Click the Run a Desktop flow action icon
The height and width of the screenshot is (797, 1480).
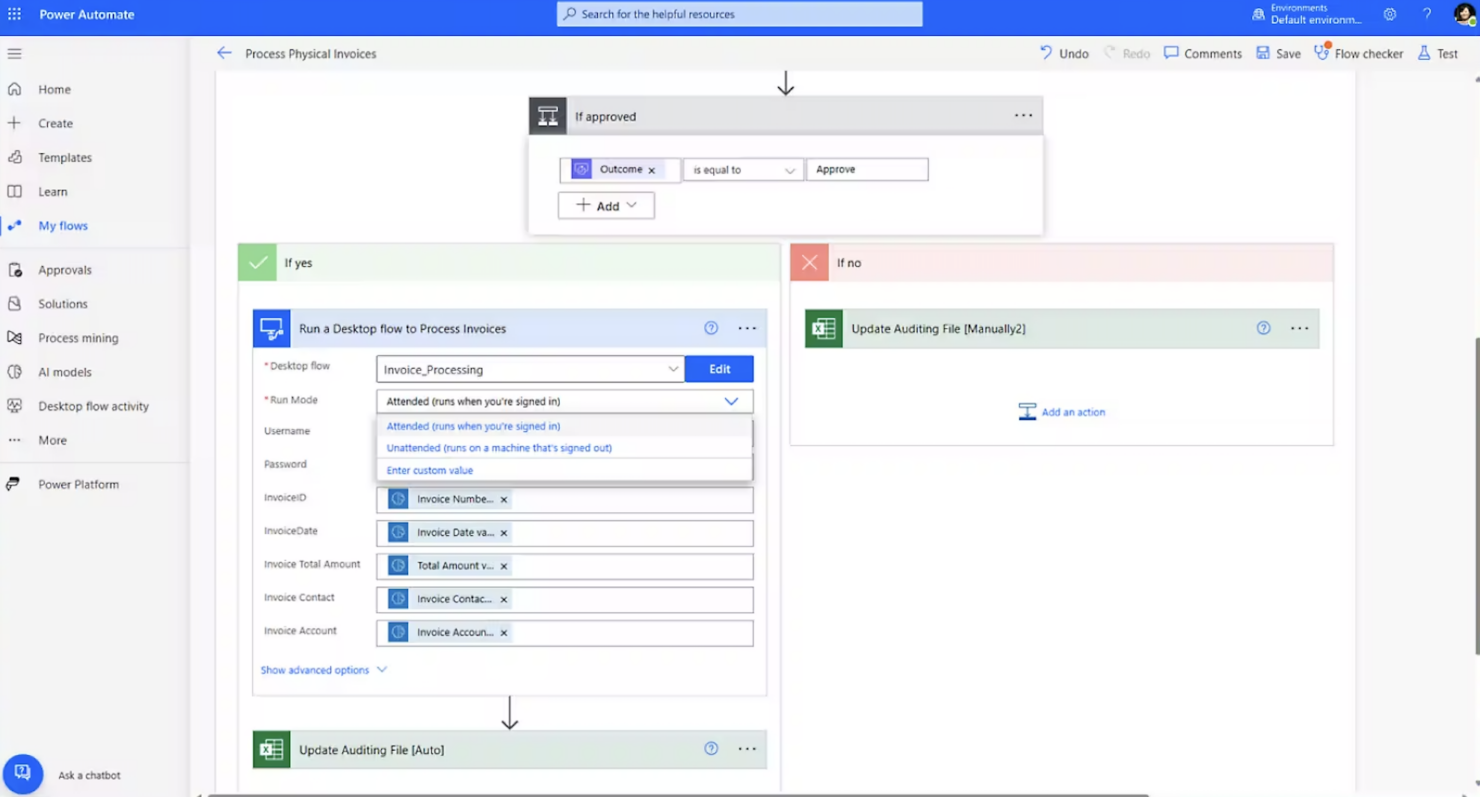click(x=272, y=328)
